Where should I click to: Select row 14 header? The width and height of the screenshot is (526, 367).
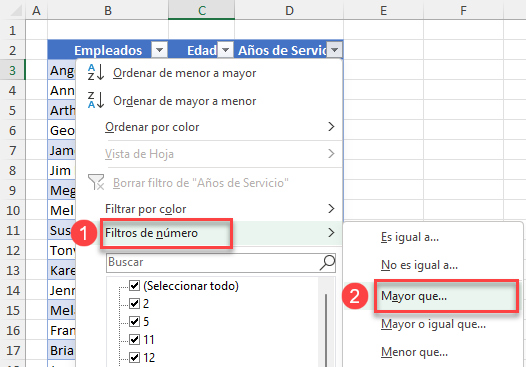pos(12,290)
